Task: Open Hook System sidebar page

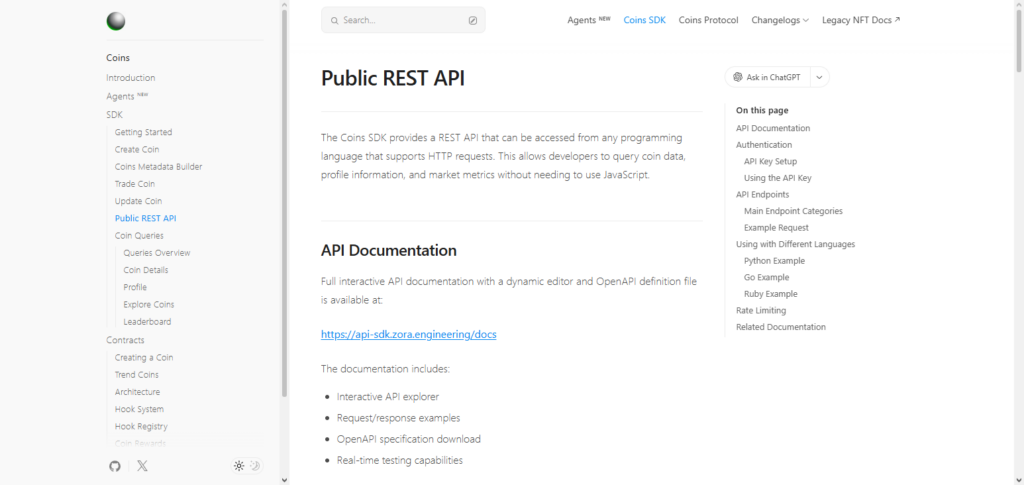Action: tap(140, 409)
